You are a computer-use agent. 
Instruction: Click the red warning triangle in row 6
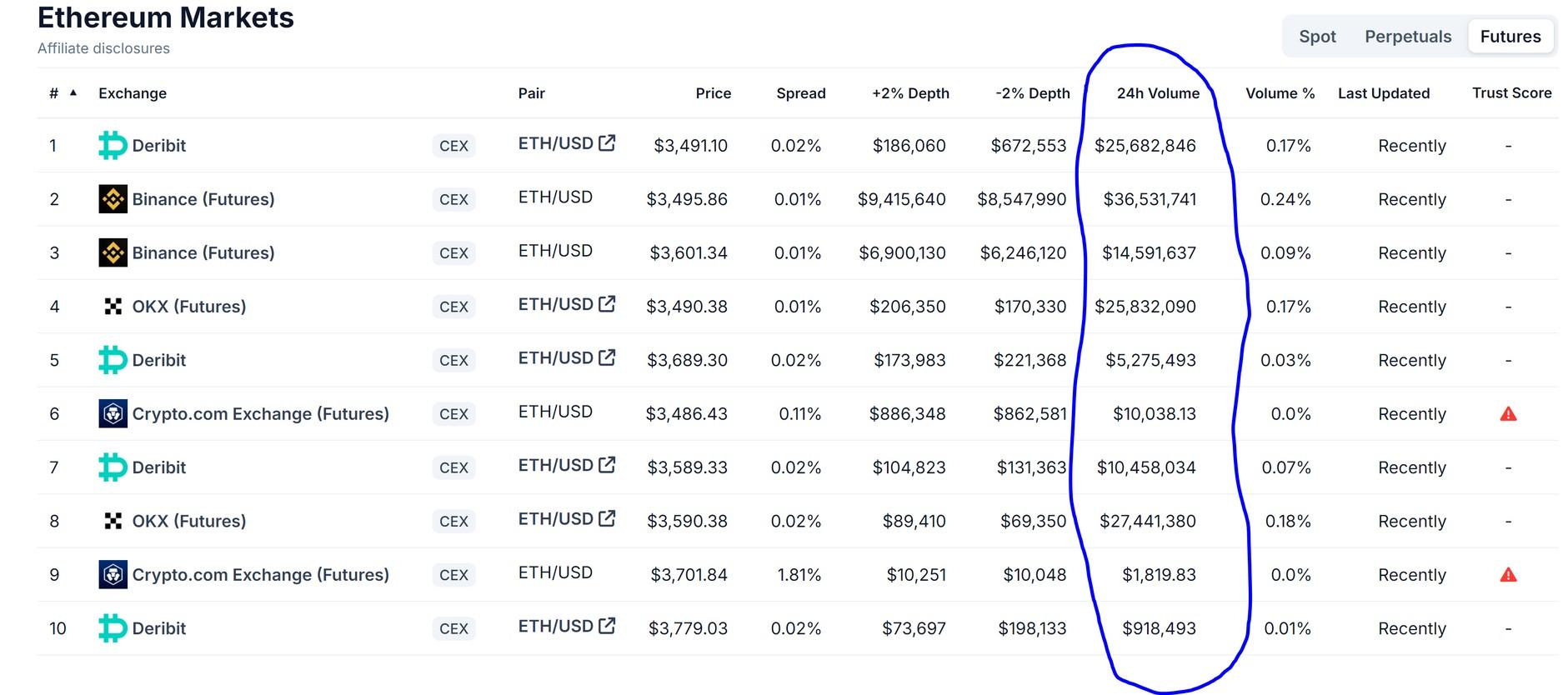1508,414
